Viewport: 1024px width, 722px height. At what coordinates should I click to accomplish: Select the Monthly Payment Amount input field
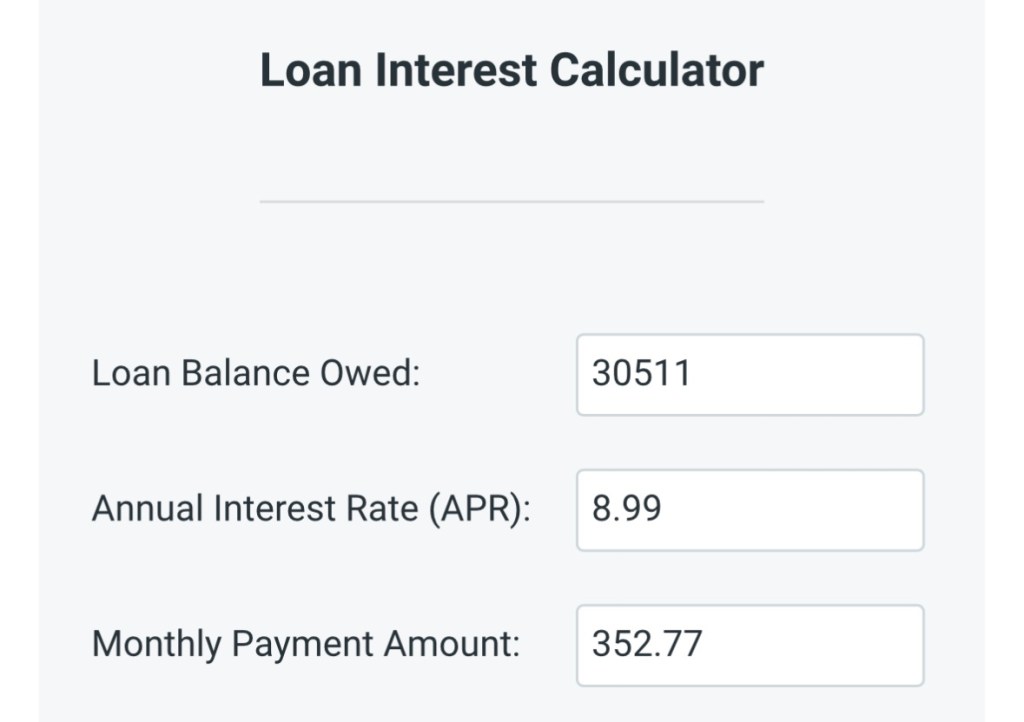coord(750,645)
